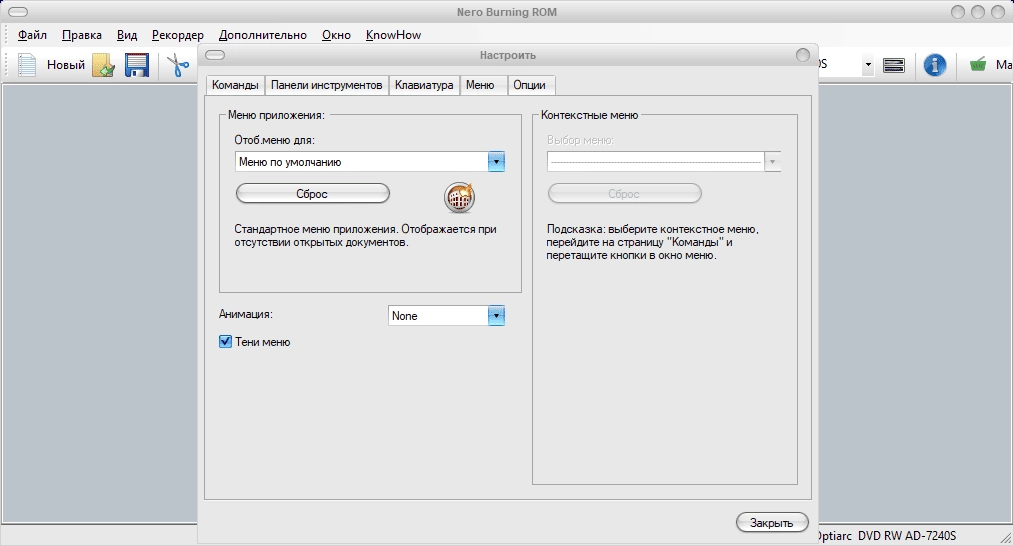Screen dimensions: 1014x546
Task: Click the resize grip in status bar
Action: pos(1006,537)
